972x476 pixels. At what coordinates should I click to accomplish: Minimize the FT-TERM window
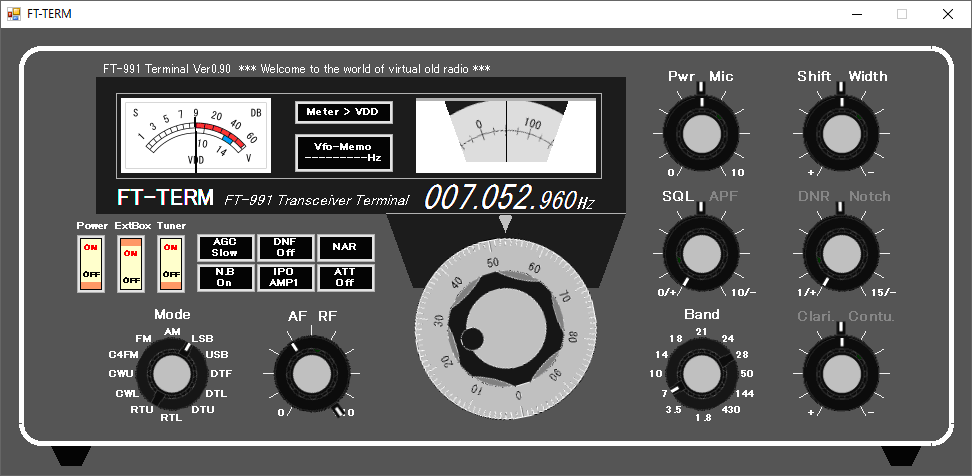(857, 14)
